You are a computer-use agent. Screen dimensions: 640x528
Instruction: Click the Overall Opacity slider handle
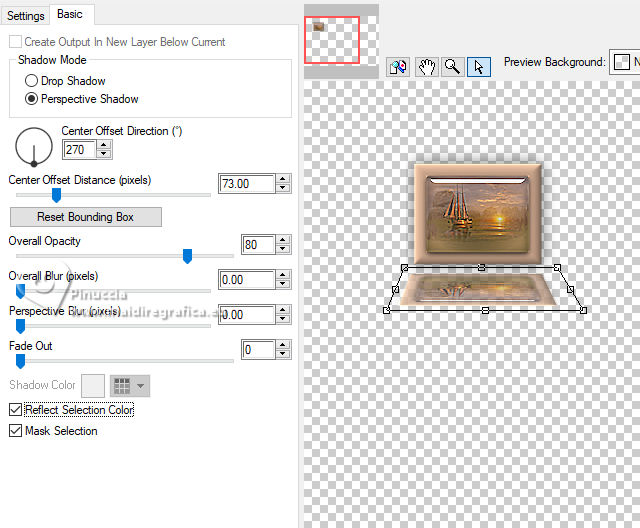click(x=187, y=256)
